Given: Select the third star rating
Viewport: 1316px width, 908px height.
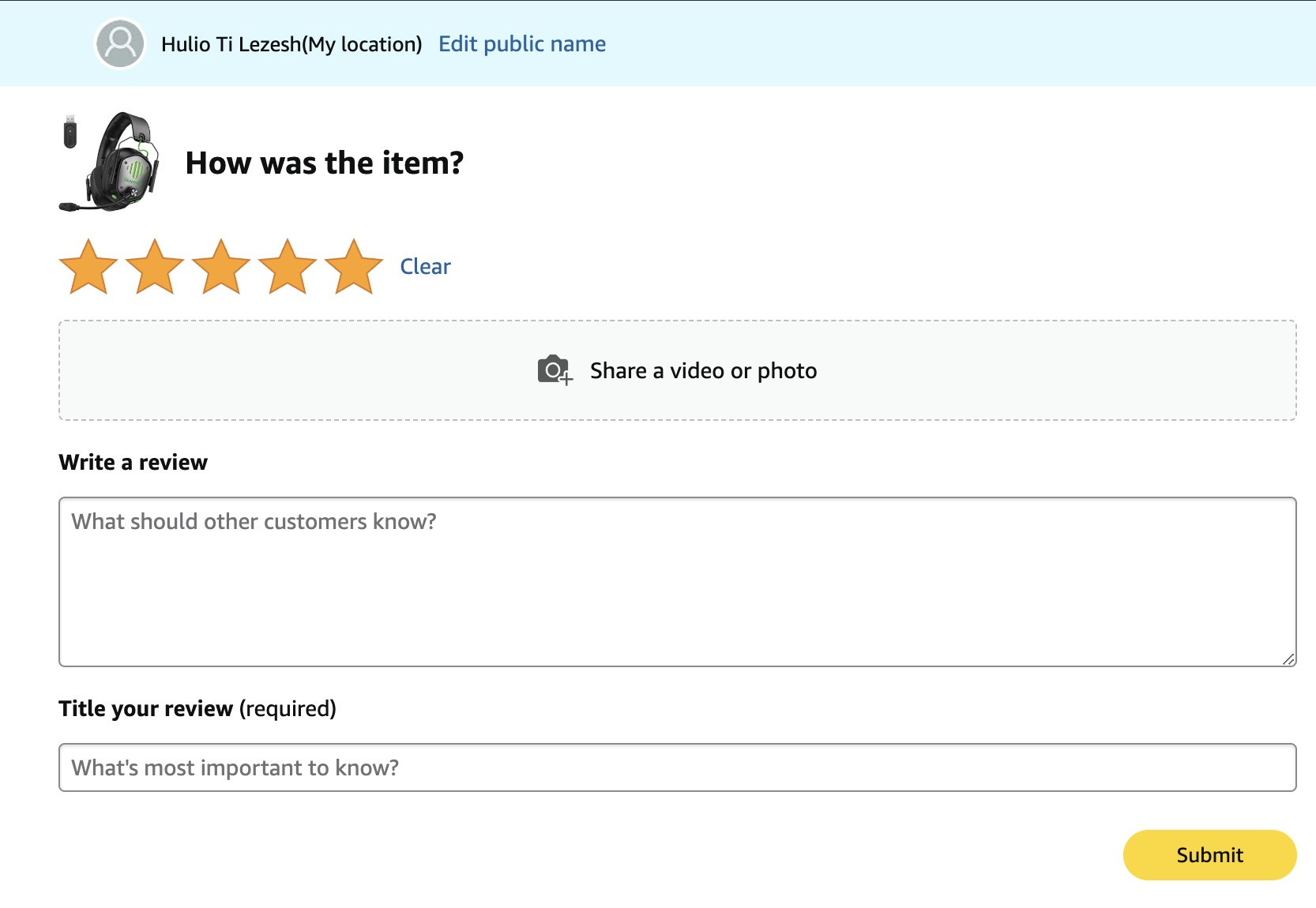Looking at the screenshot, I should (221, 267).
